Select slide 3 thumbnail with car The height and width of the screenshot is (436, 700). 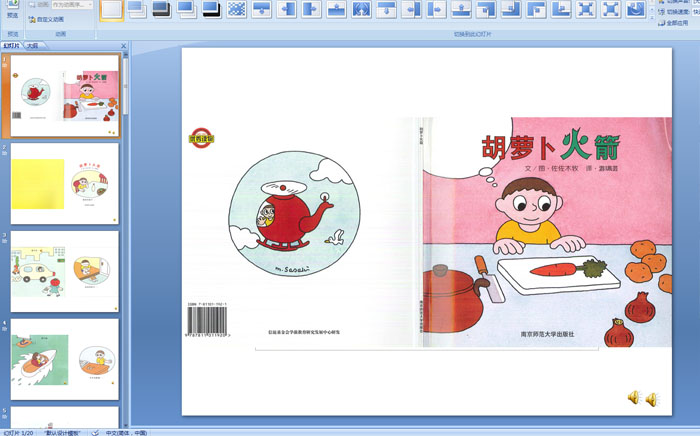point(65,271)
